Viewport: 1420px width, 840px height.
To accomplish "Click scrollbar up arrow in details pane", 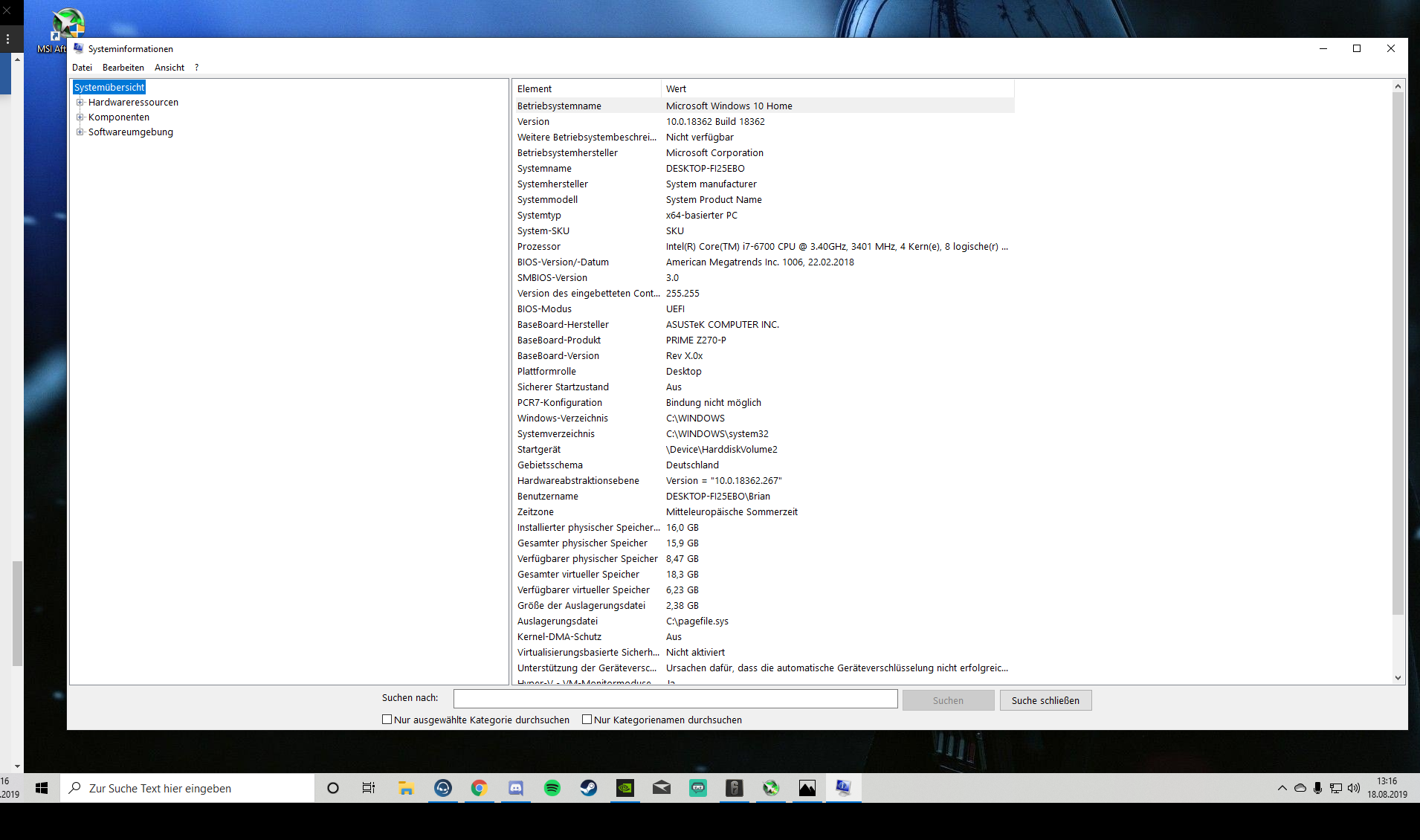I will click(x=1398, y=86).
